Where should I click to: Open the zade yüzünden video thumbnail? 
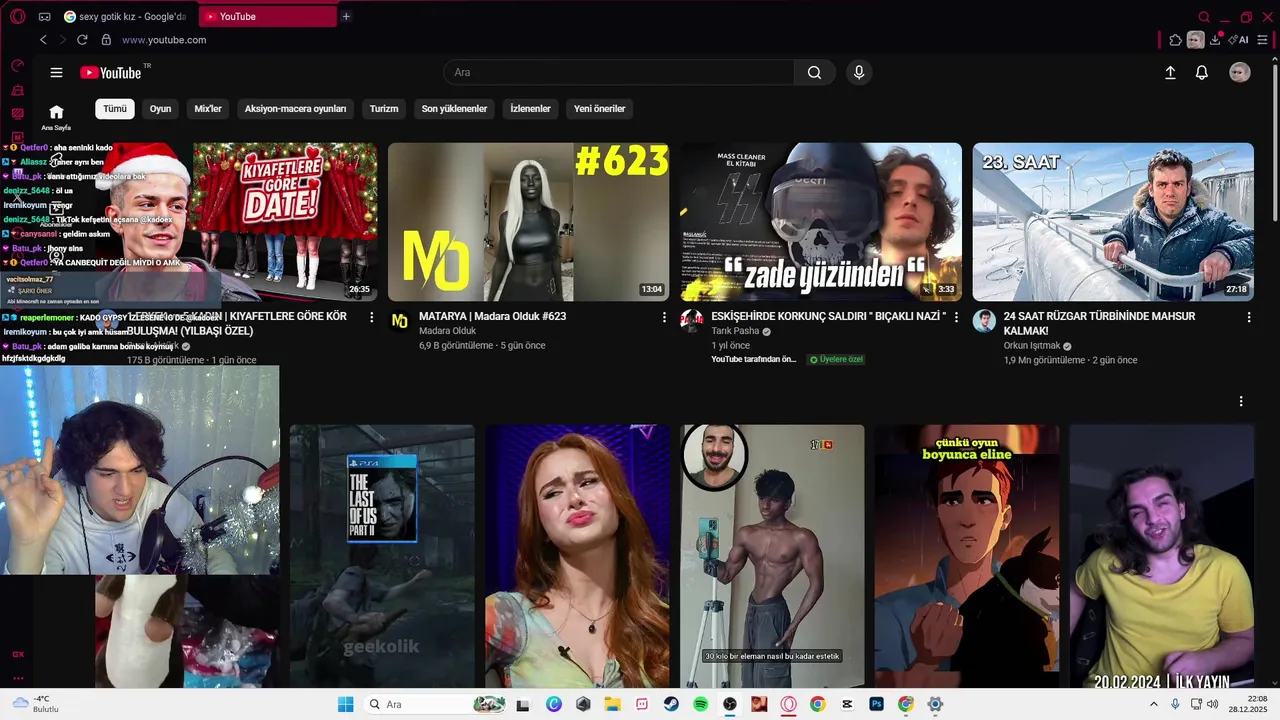coord(821,222)
